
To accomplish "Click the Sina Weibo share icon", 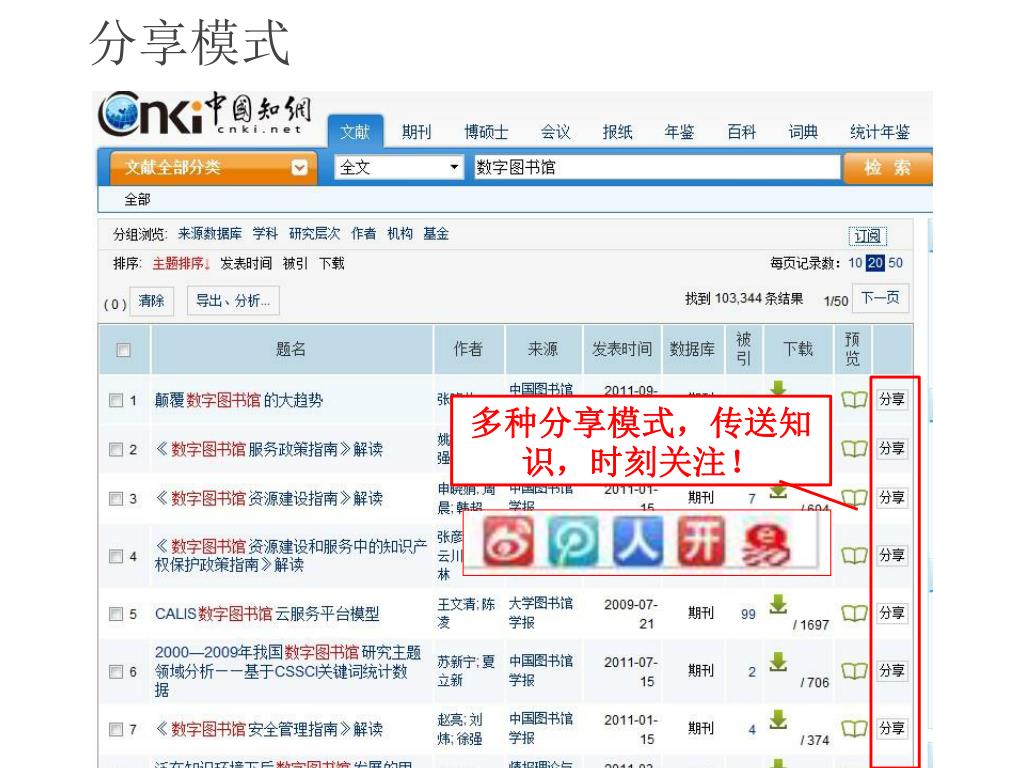I will click(507, 541).
